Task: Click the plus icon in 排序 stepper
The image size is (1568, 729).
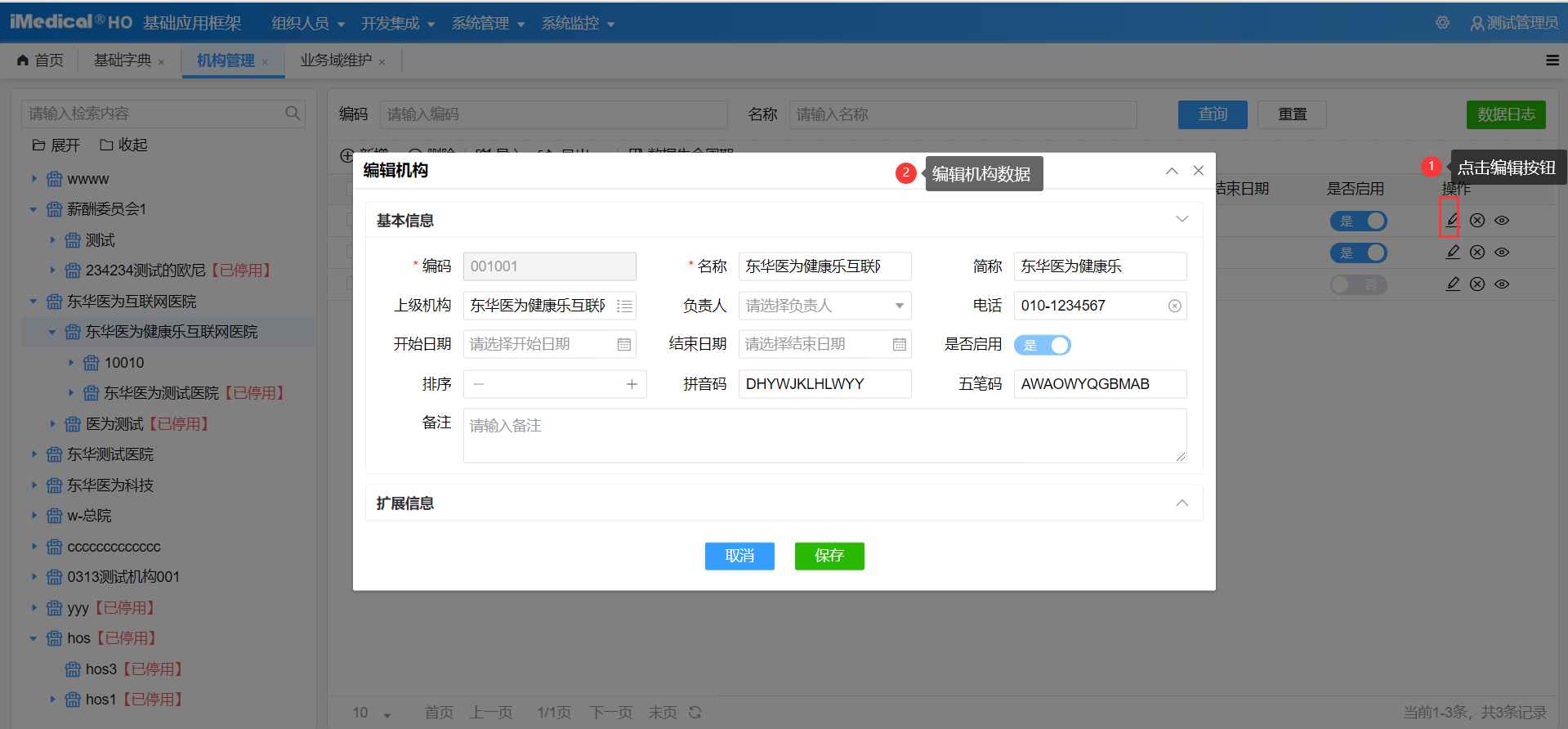Action: click(632, 384)
